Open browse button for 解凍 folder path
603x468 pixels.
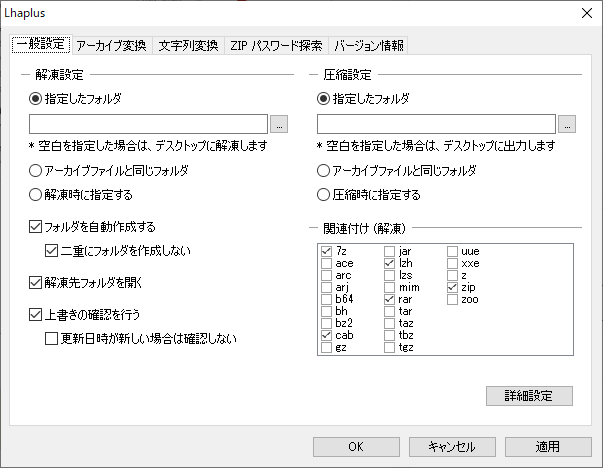(x=279, y=124)
